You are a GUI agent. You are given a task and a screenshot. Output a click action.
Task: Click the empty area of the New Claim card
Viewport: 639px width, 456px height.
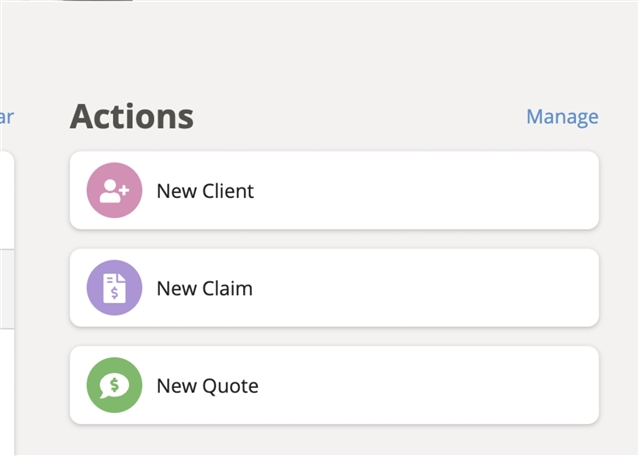click(426, 288)
